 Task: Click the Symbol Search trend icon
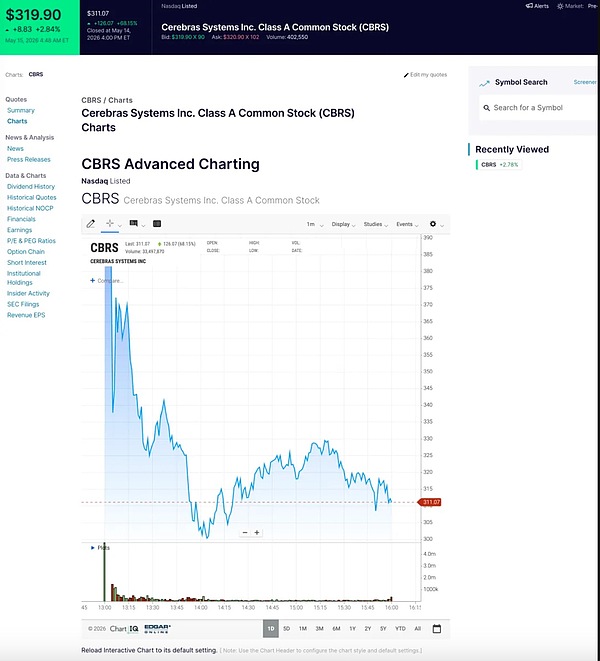(484, 83)
